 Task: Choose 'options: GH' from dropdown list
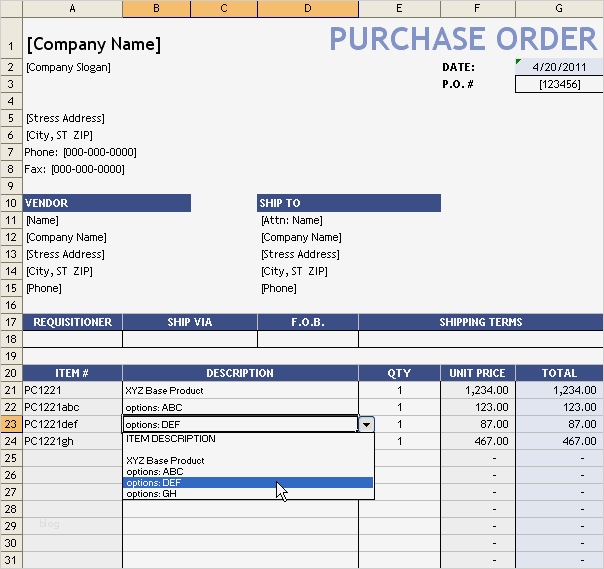[248, 493]
